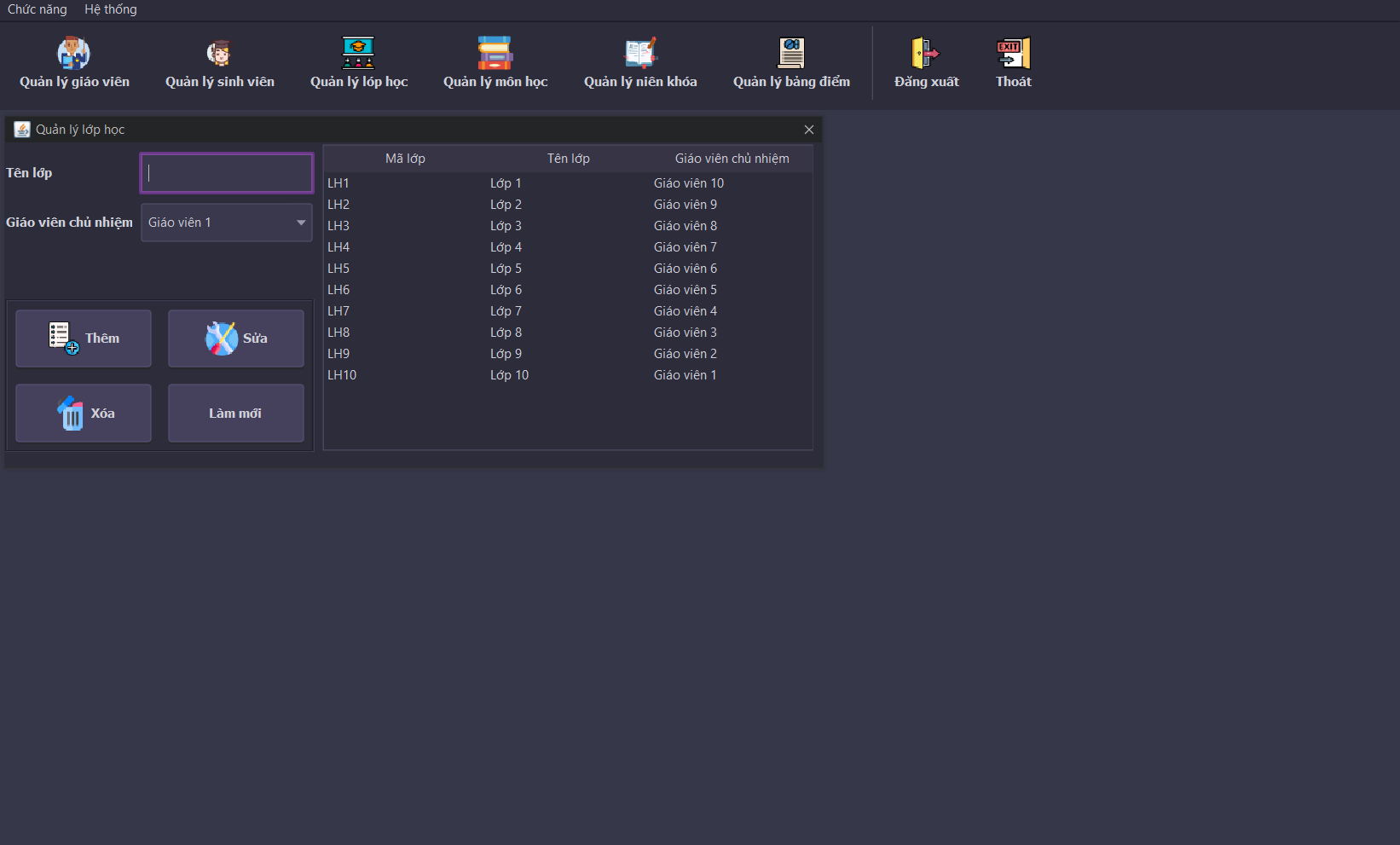Click the Giáo viên 10 table cell

(x=732, y=183)
